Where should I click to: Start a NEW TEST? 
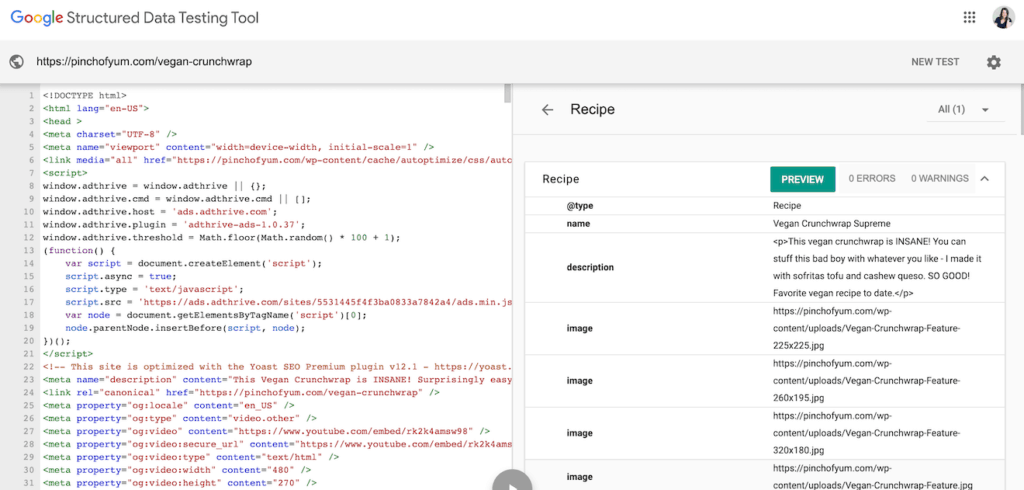point(935,62)
